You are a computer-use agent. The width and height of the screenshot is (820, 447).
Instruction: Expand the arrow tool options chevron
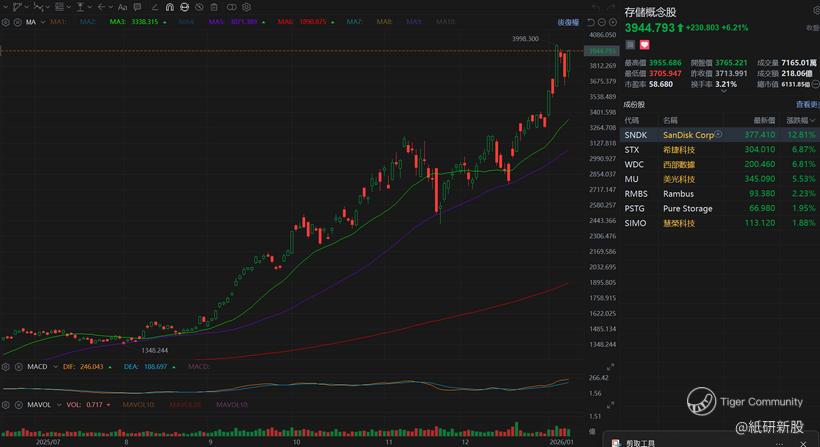click(111, 7)
